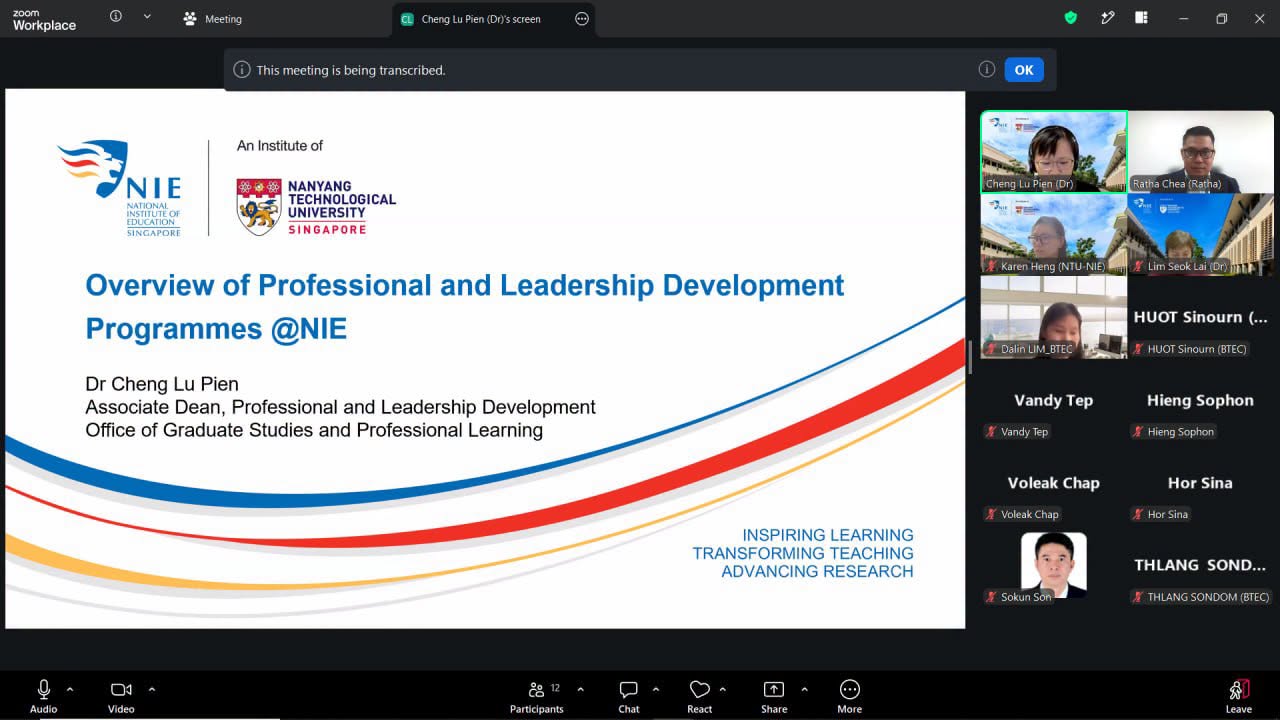
Task: Select the Vandy Tep participant tile
Action: [x=1054, y=400]
